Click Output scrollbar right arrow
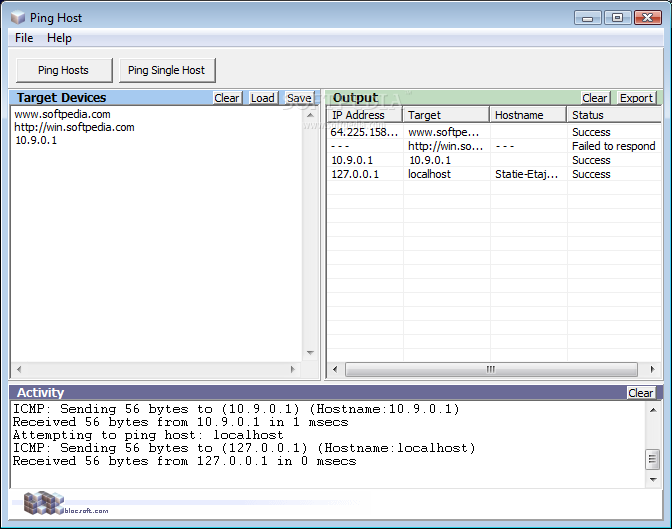The width and height of the screenshot is (672, 529). tap(652, 369)
